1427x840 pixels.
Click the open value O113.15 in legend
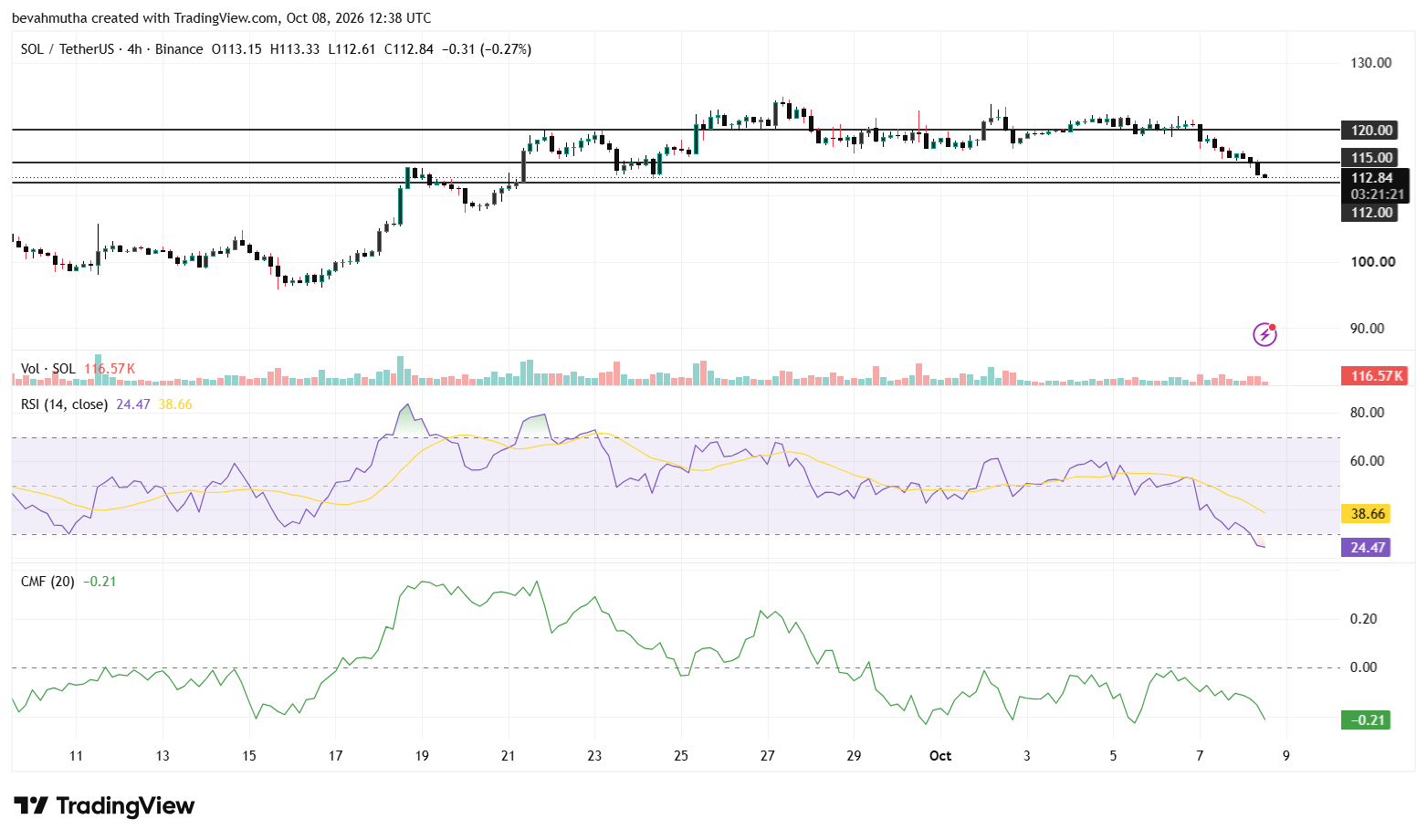point(236,49)
